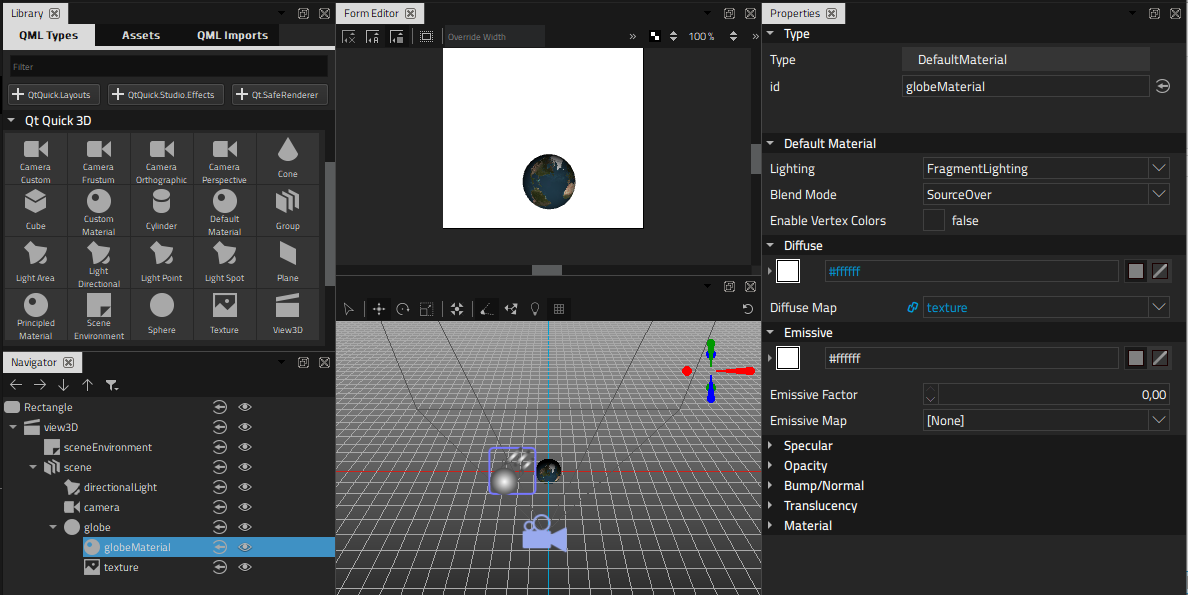Enable the Enable Vertex Colors checkbox

[933, 220]
